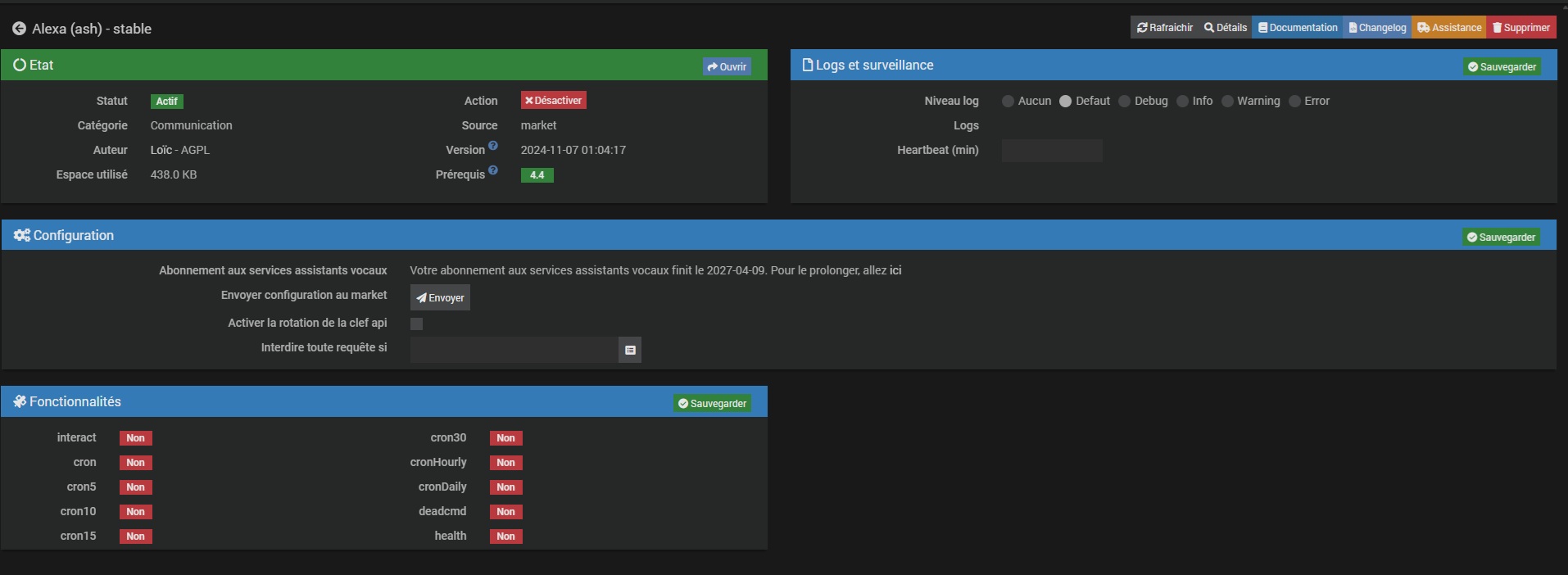This screenshot has width=1568, height=575.
Task: Open Détails with the magnifier icon
Action: pyautogui.click(x=1225, y=28)
